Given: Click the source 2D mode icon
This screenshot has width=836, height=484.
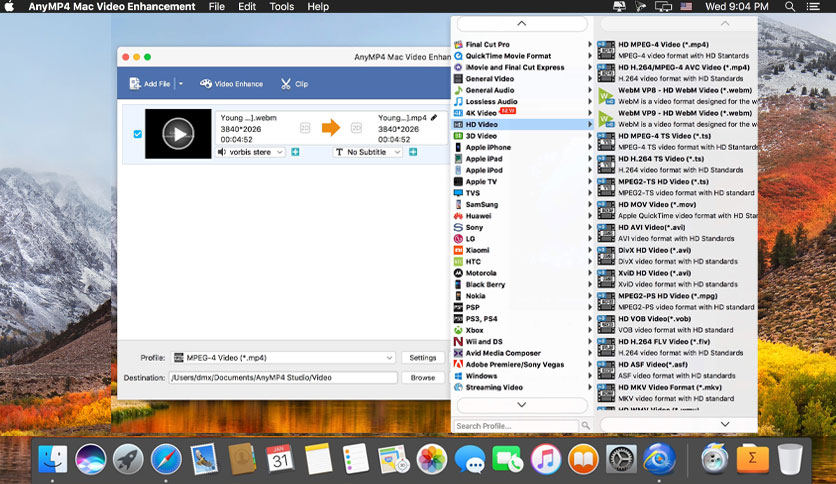Looking at the screenshot, I should 305,128.
